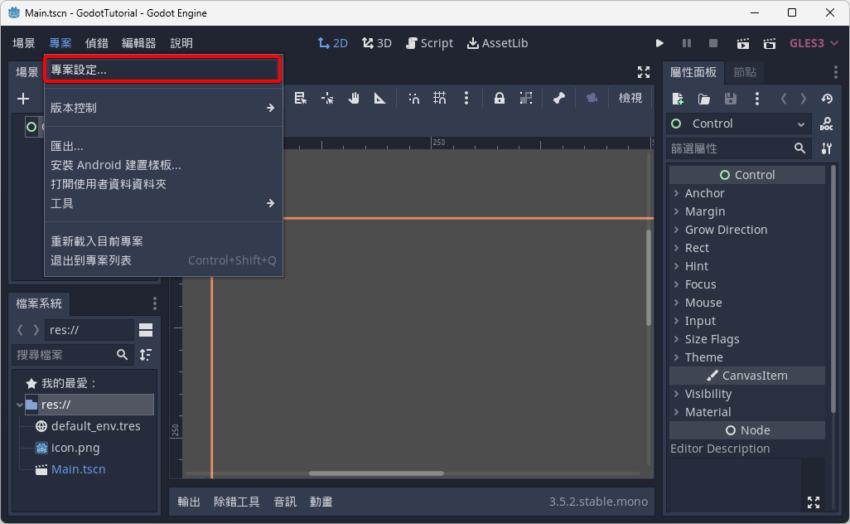Viewport: 850px width, 524px height.
Task: Click the override camera icon
Action: 592,98
